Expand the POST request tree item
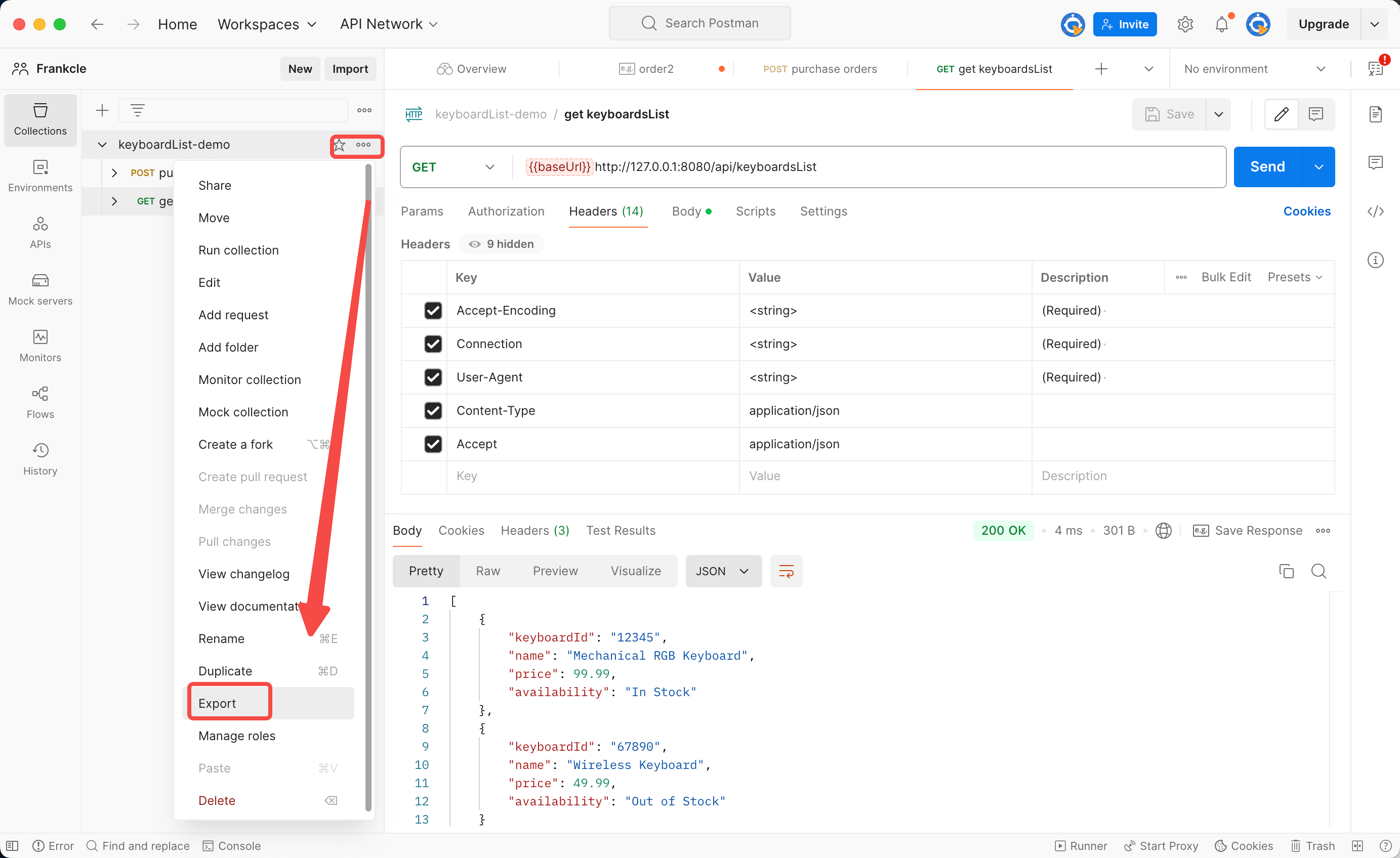The image size is (1400, 858). [114, 173]
